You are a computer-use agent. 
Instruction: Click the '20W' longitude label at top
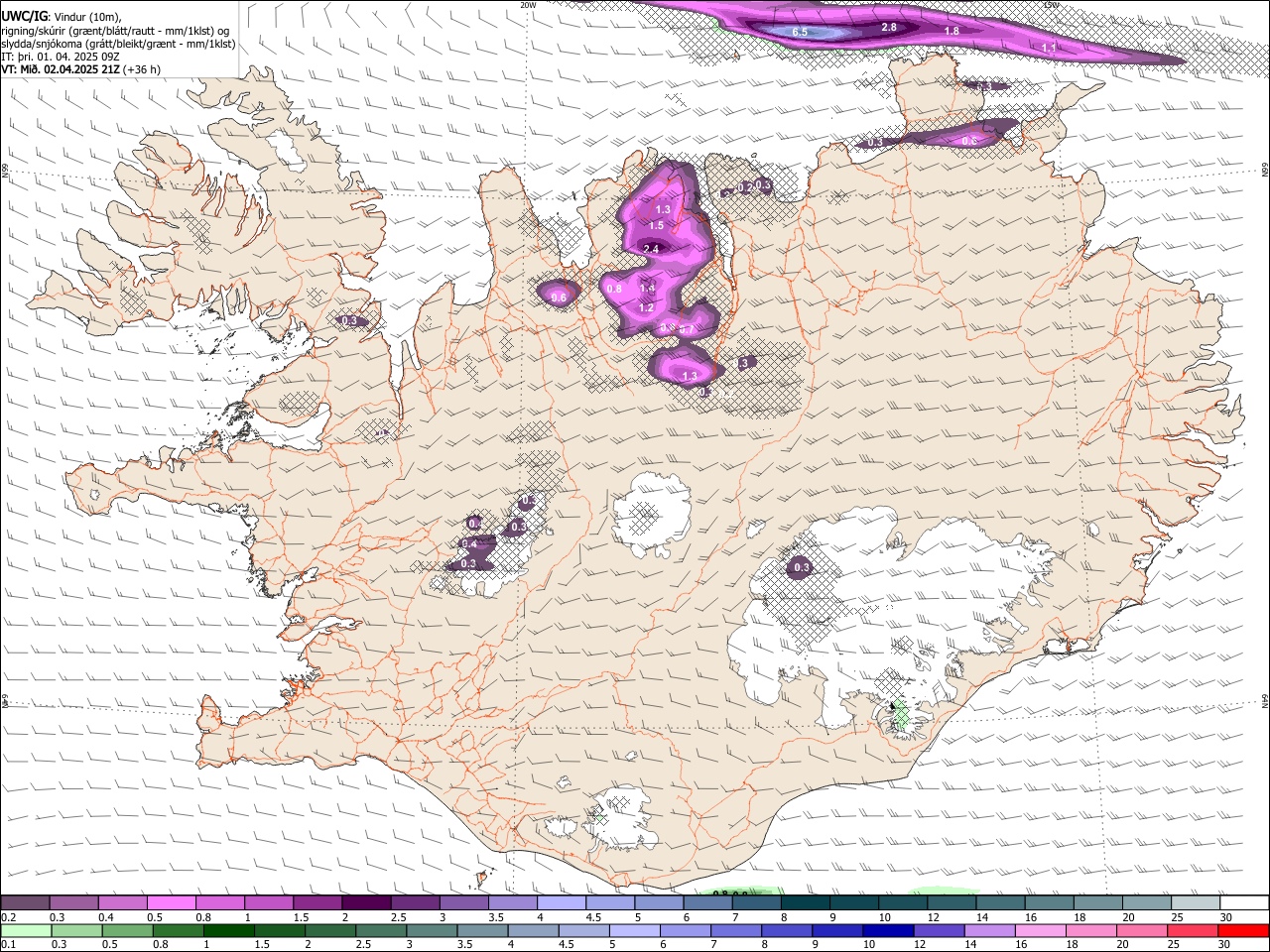click(527, 4)
